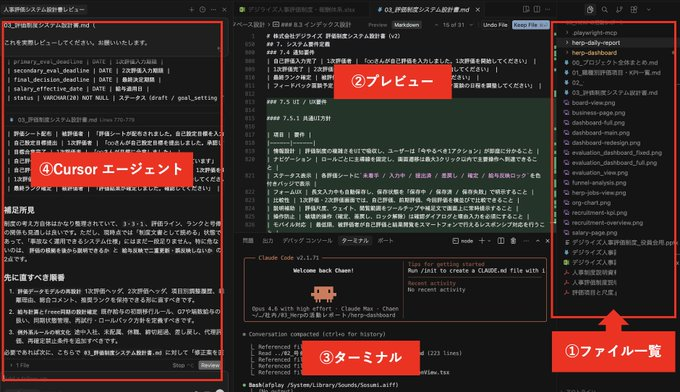Expand the 1 File changes row
The height and width of the screenshot is (392, 680).
(19, 365)
